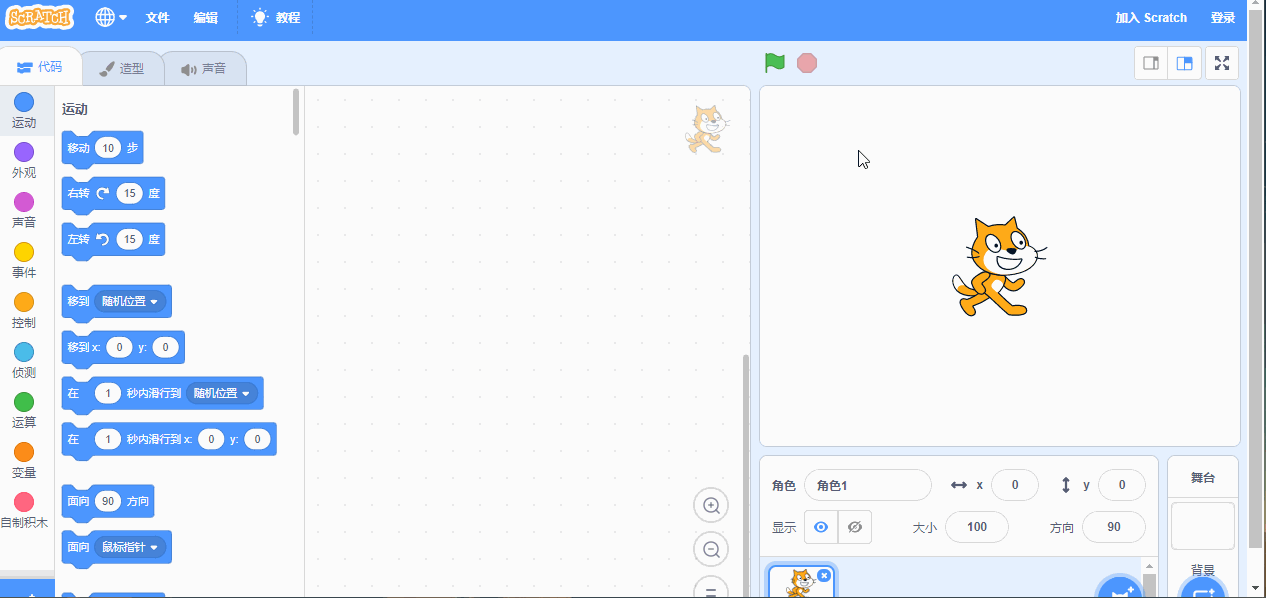Screen dimensions: 1266x598
Task: Click sprite x position field
Action: (1014, 485)
